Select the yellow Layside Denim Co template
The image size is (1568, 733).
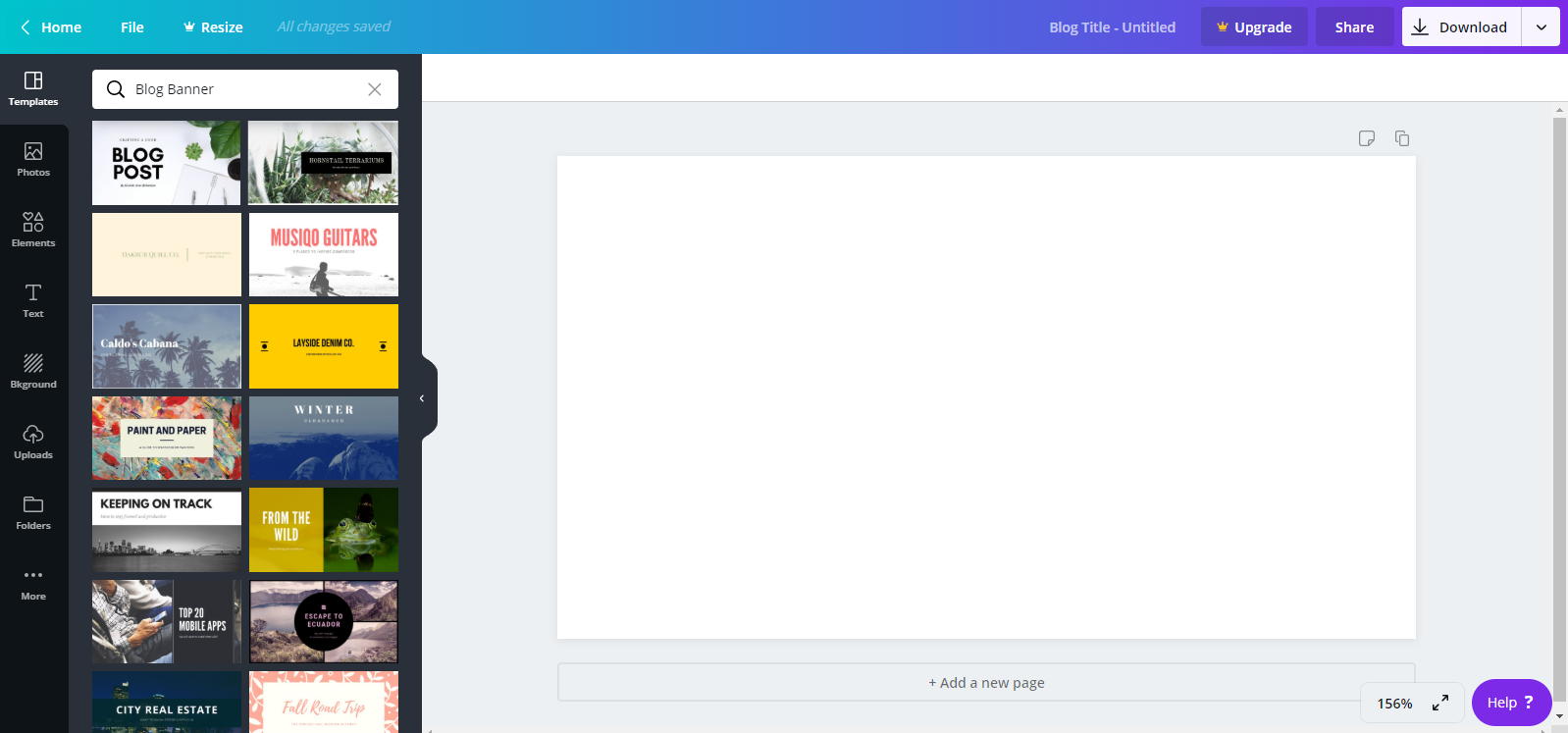(324, 346)
